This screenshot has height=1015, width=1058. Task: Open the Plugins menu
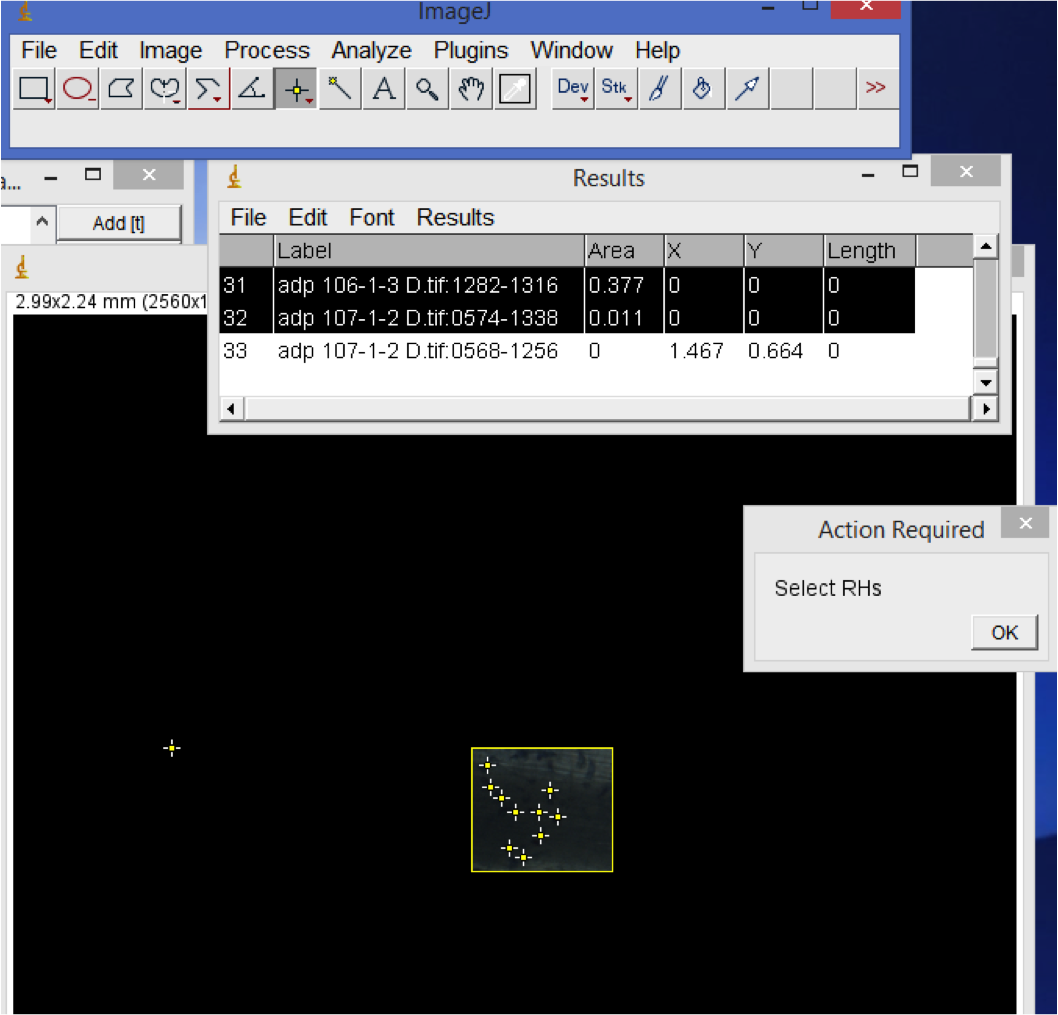pyautogui.click(x=471, y=51)
